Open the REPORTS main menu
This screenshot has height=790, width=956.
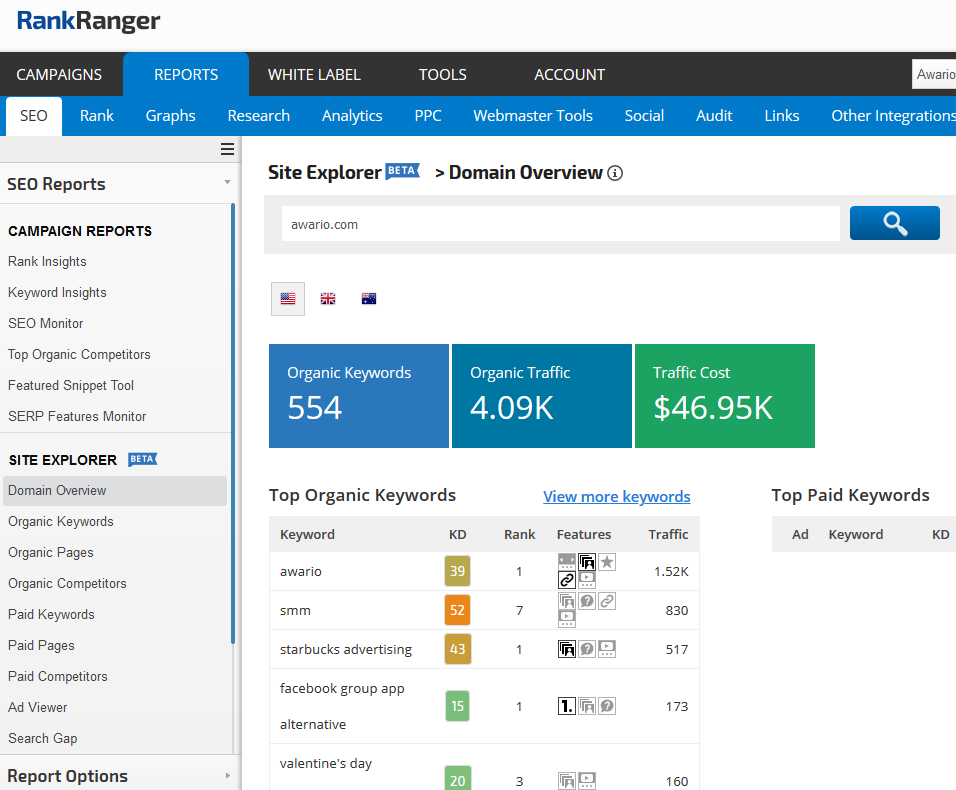tap(186, 74)
